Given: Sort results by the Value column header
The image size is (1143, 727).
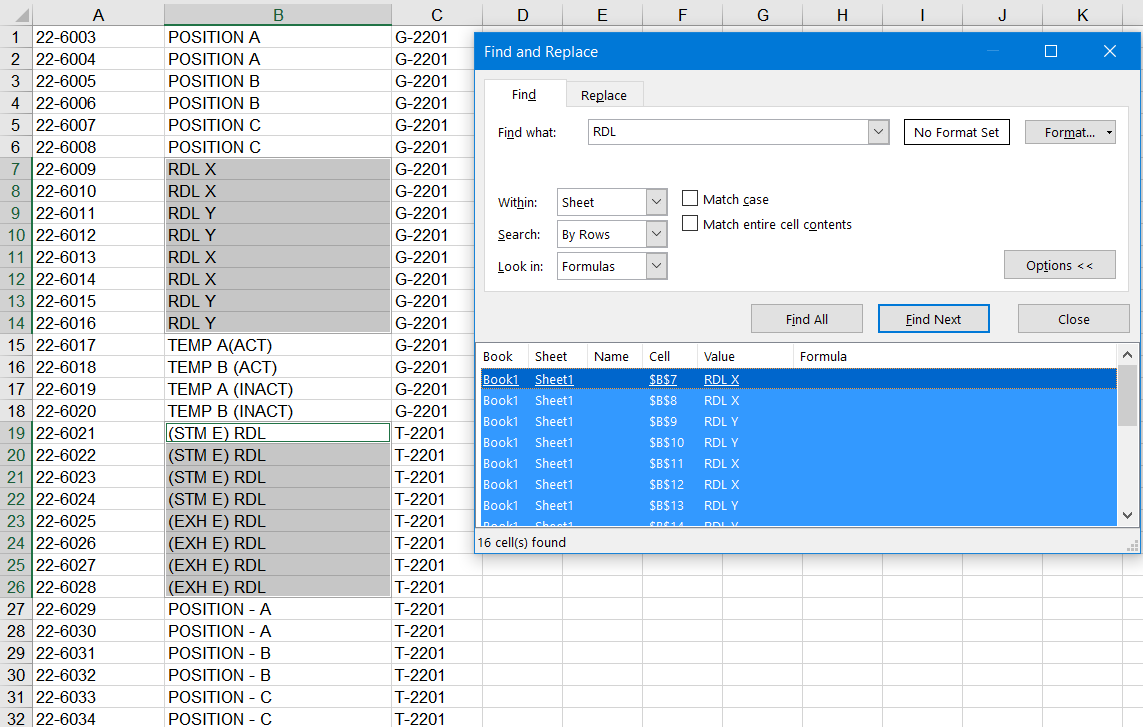Looking at the screenshot, I should tap(745, 357).
